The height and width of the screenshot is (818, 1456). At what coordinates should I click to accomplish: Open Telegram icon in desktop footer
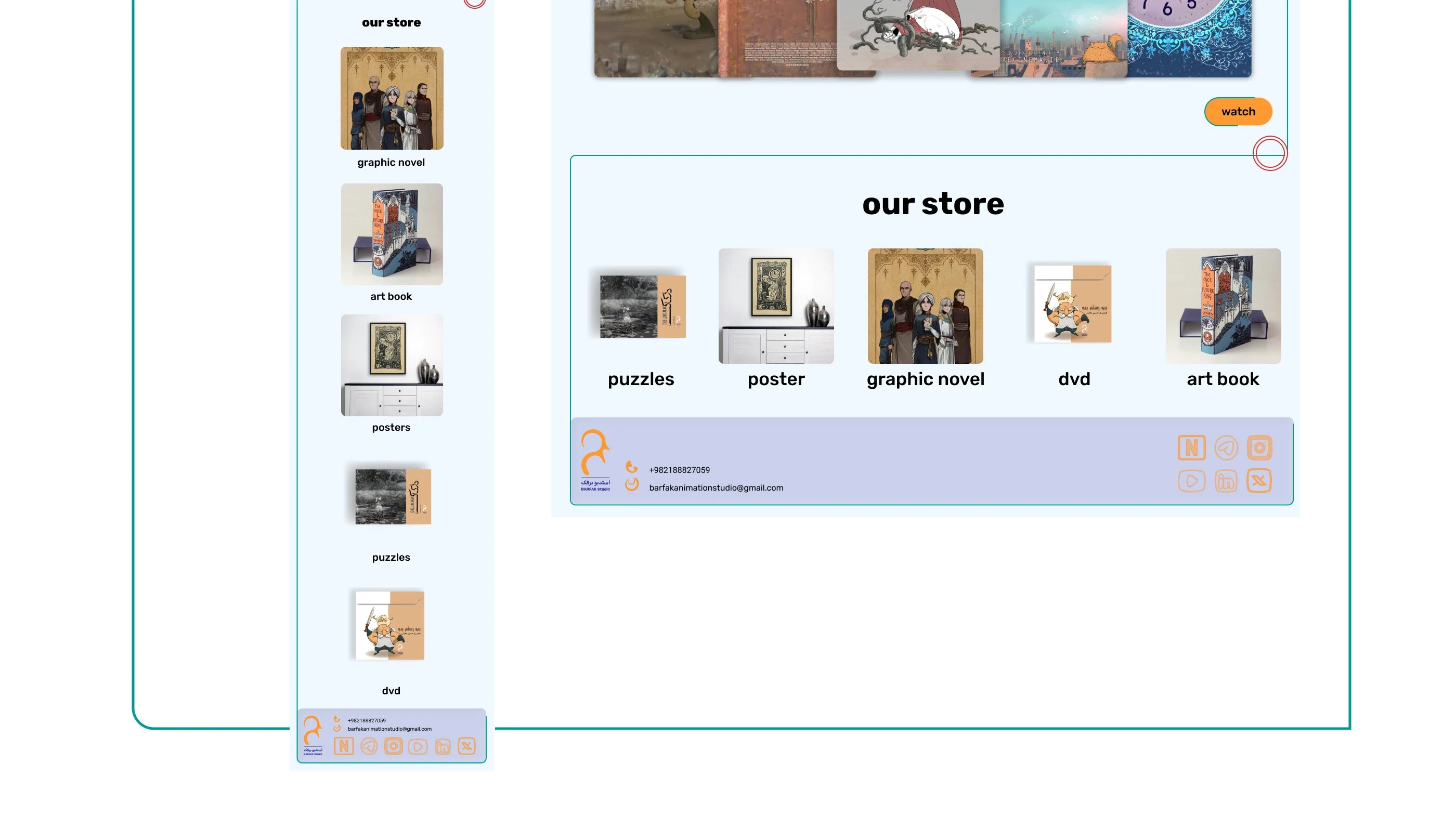[x=1226, y=448]
